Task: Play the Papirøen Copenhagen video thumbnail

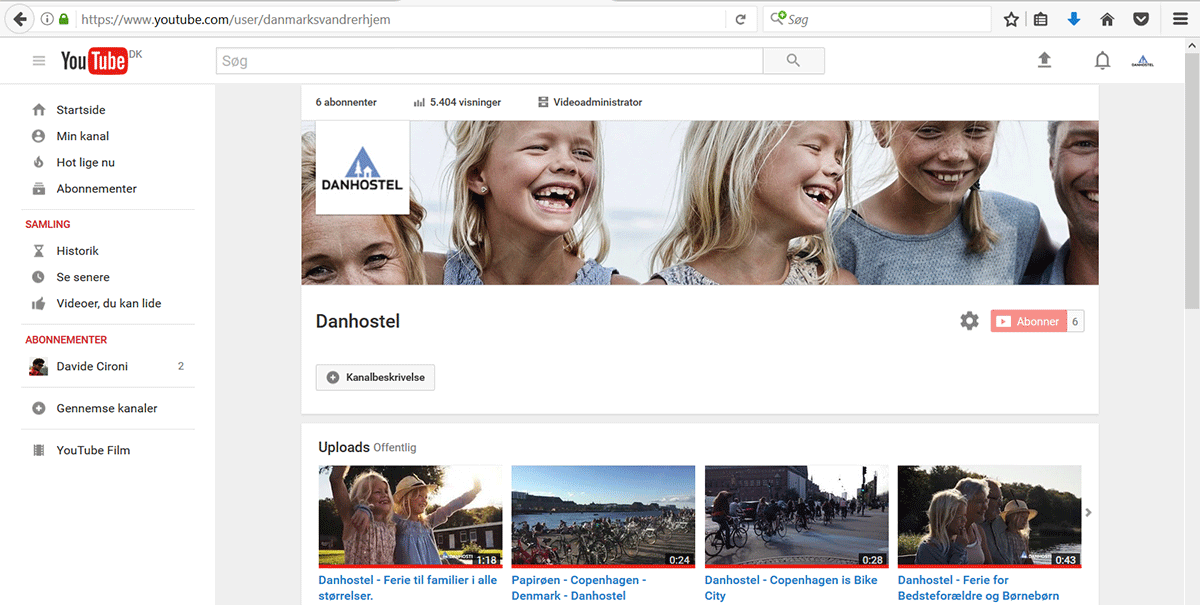Action: click(x=603, y=517)
